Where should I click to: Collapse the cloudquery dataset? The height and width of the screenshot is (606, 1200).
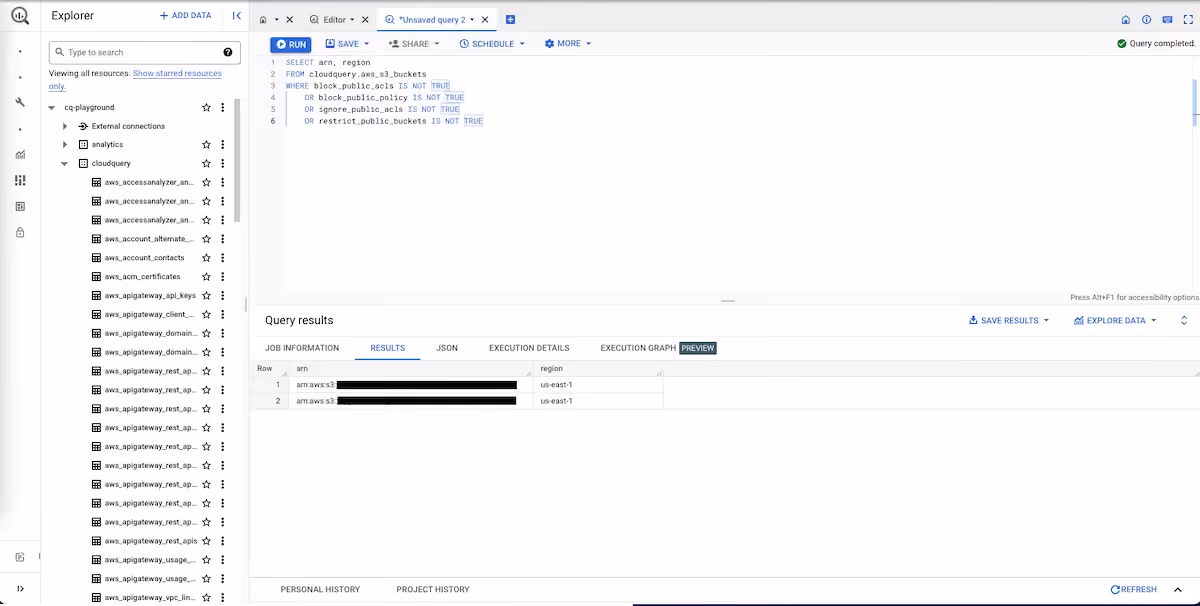(65, 163)
